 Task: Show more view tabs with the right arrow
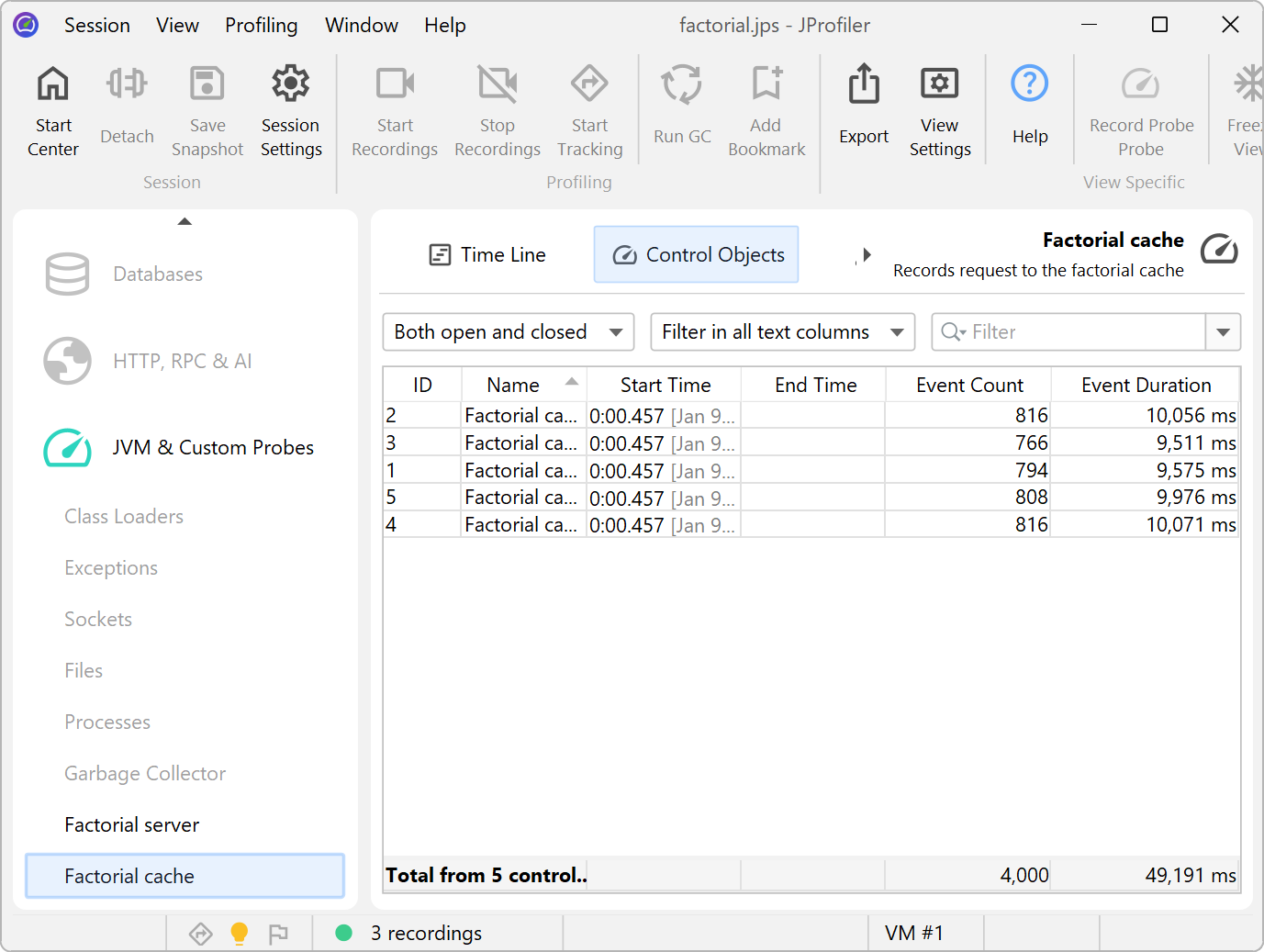point(866,255)
